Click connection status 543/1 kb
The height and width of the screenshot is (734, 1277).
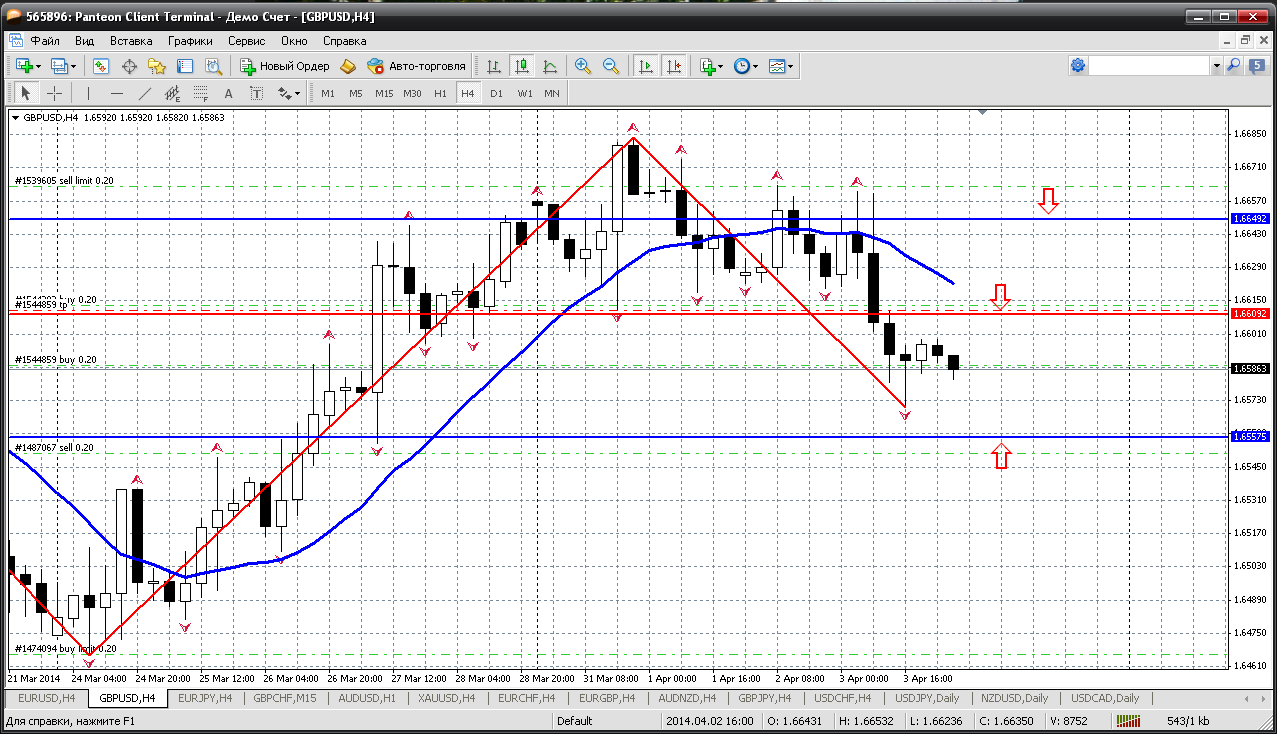[x=1186, y=721]
